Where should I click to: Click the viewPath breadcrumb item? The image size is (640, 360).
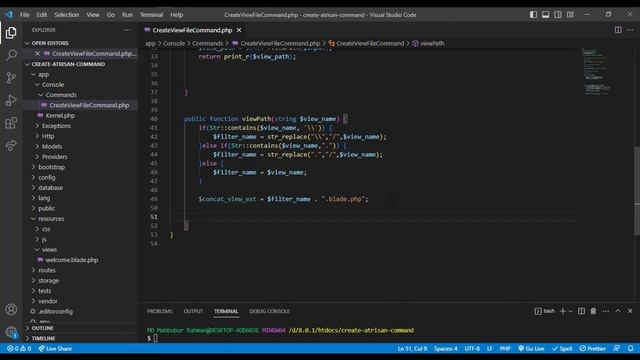click(429, 43)
